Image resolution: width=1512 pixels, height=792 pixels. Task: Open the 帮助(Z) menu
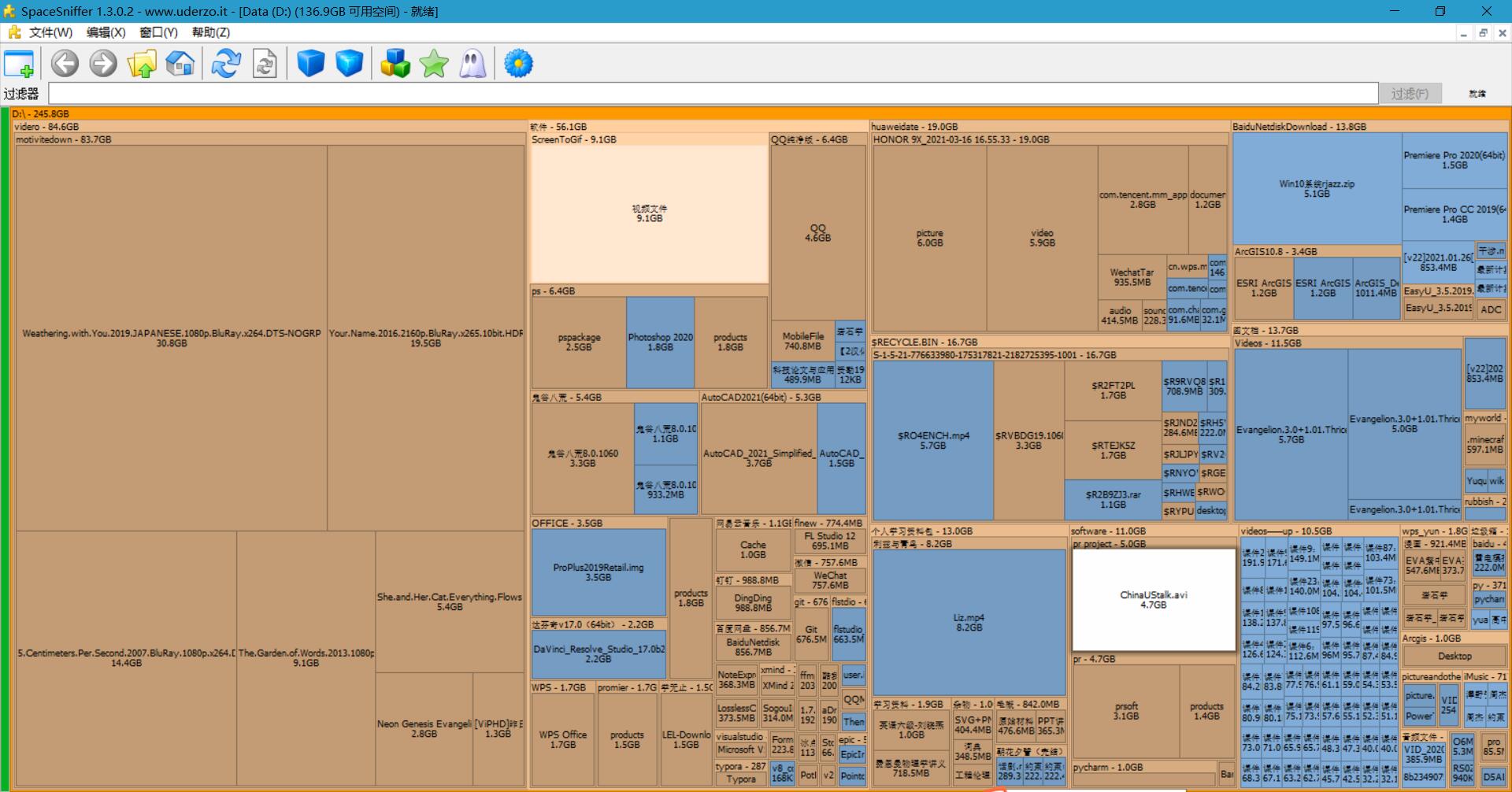pos(210,32)
